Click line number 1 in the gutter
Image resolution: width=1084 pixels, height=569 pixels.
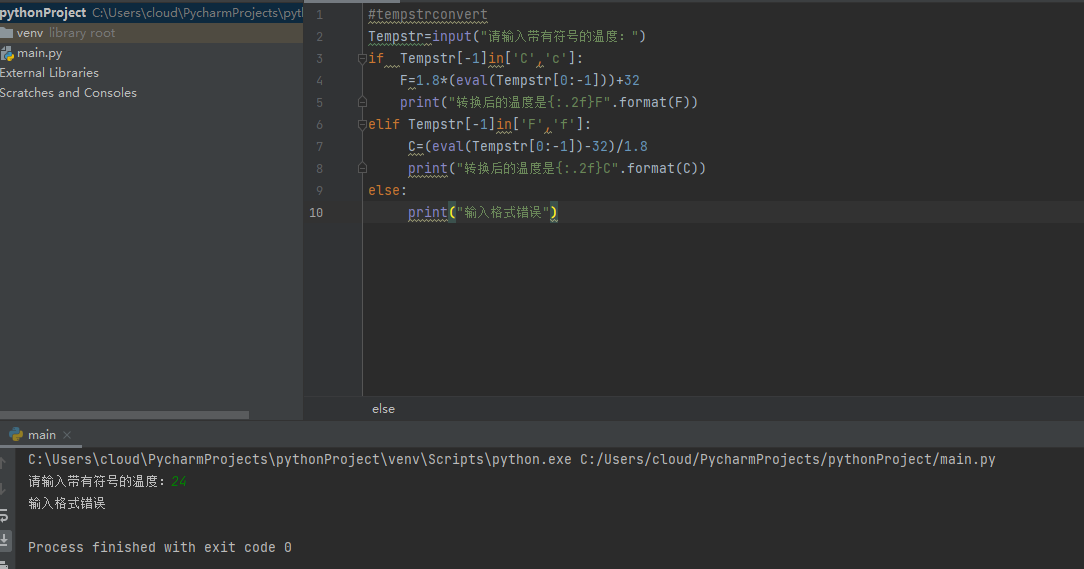[x=319, y=15]
